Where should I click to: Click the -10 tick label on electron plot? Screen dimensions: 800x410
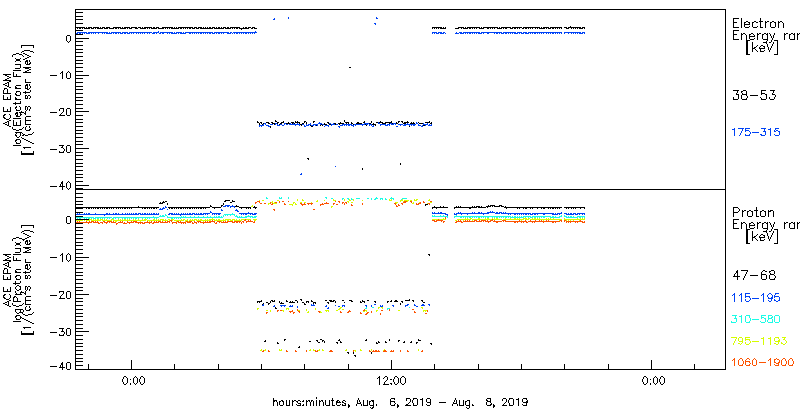point(62,75)
